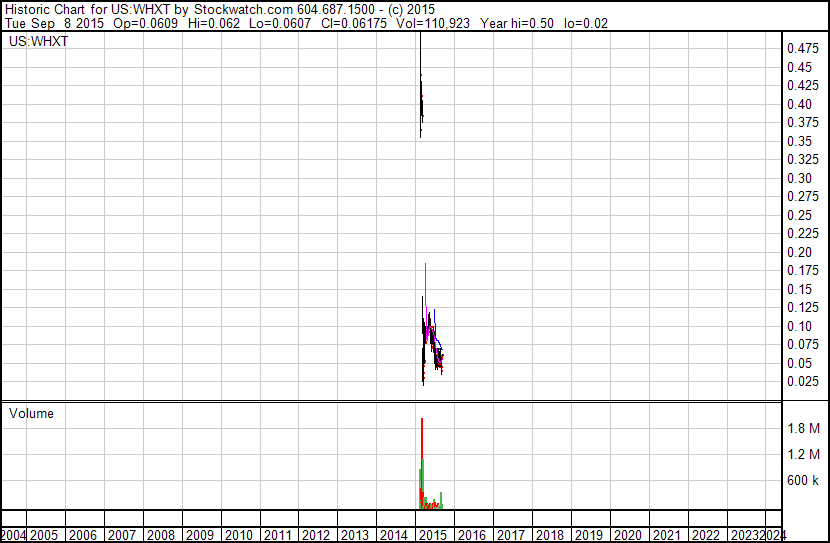Click the Hi=0.062 high price value
This screenshot has height=543, width=830.
[x=214, y=23]
